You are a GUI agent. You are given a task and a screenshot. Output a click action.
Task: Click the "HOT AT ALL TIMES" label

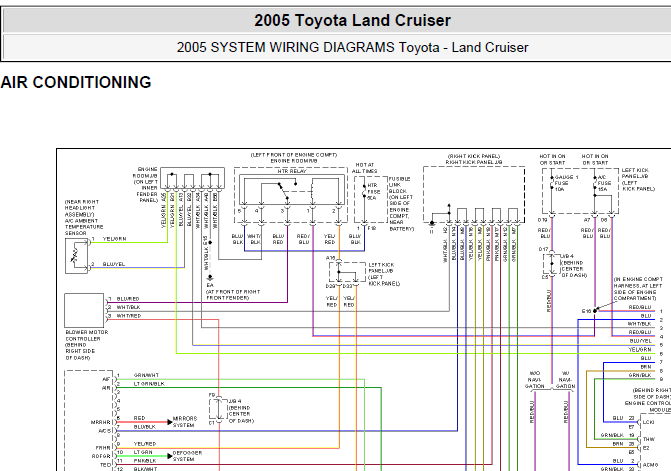(x=365, y=168)
